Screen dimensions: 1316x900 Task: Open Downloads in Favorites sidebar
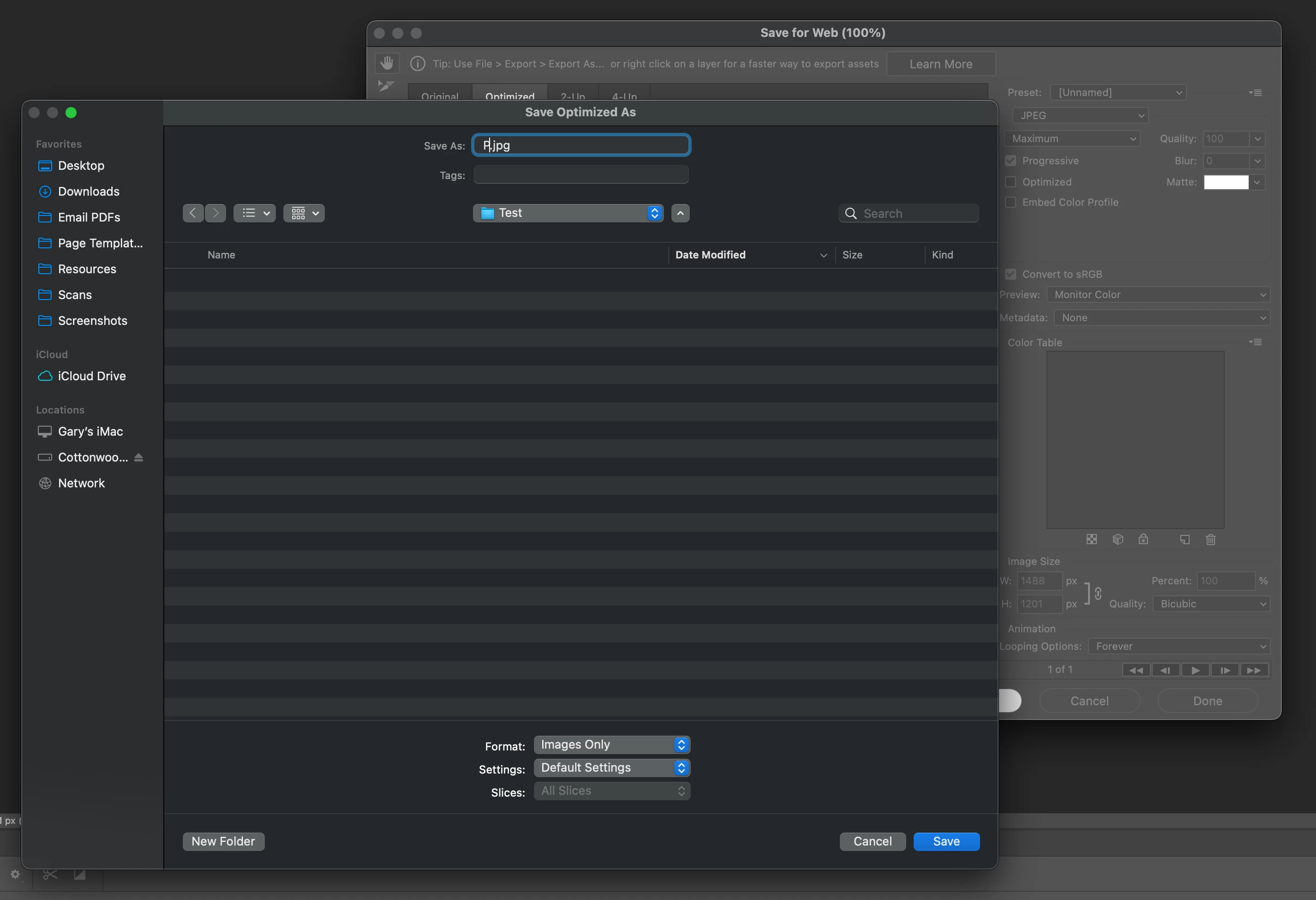pos(88,192)
